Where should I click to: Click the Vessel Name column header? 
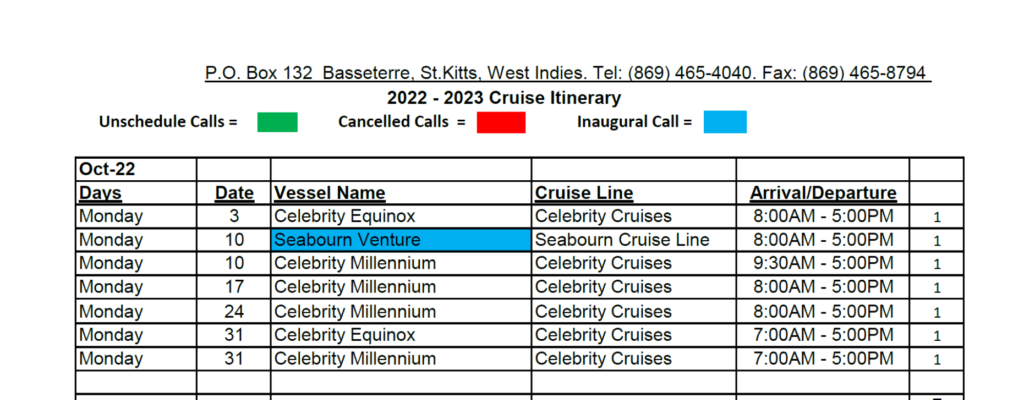click(329, 193)
